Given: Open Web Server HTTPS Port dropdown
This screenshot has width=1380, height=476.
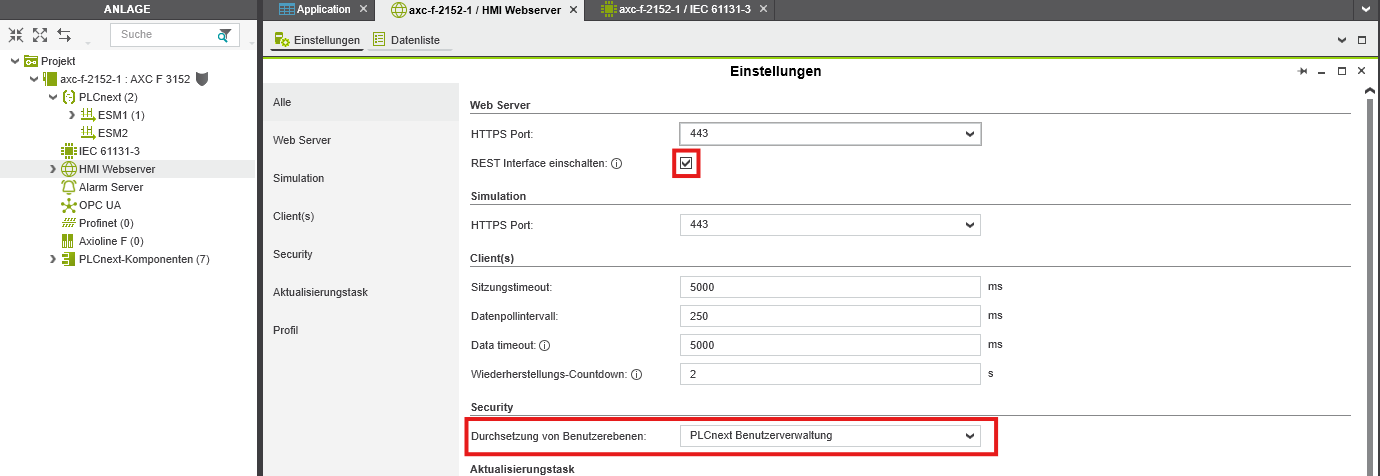Looking at the screenshot, I should (830, 134).
